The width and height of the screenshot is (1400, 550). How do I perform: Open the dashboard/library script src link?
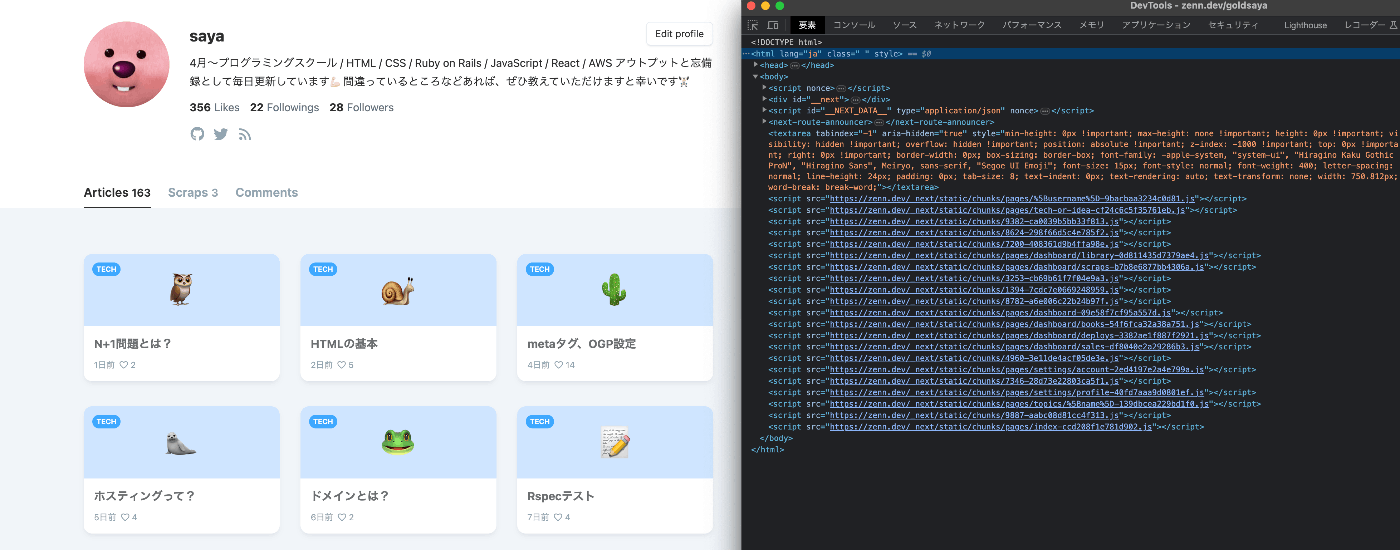tap(1018, 255)
